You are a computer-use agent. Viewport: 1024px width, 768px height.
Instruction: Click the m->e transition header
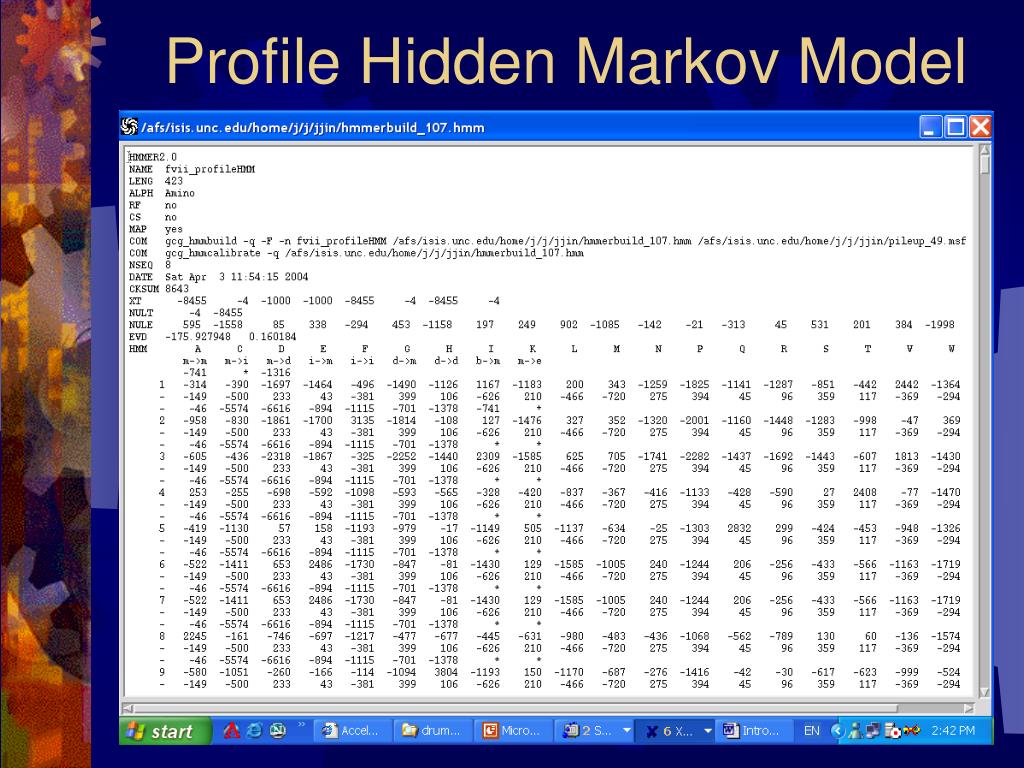coord(529,360)
